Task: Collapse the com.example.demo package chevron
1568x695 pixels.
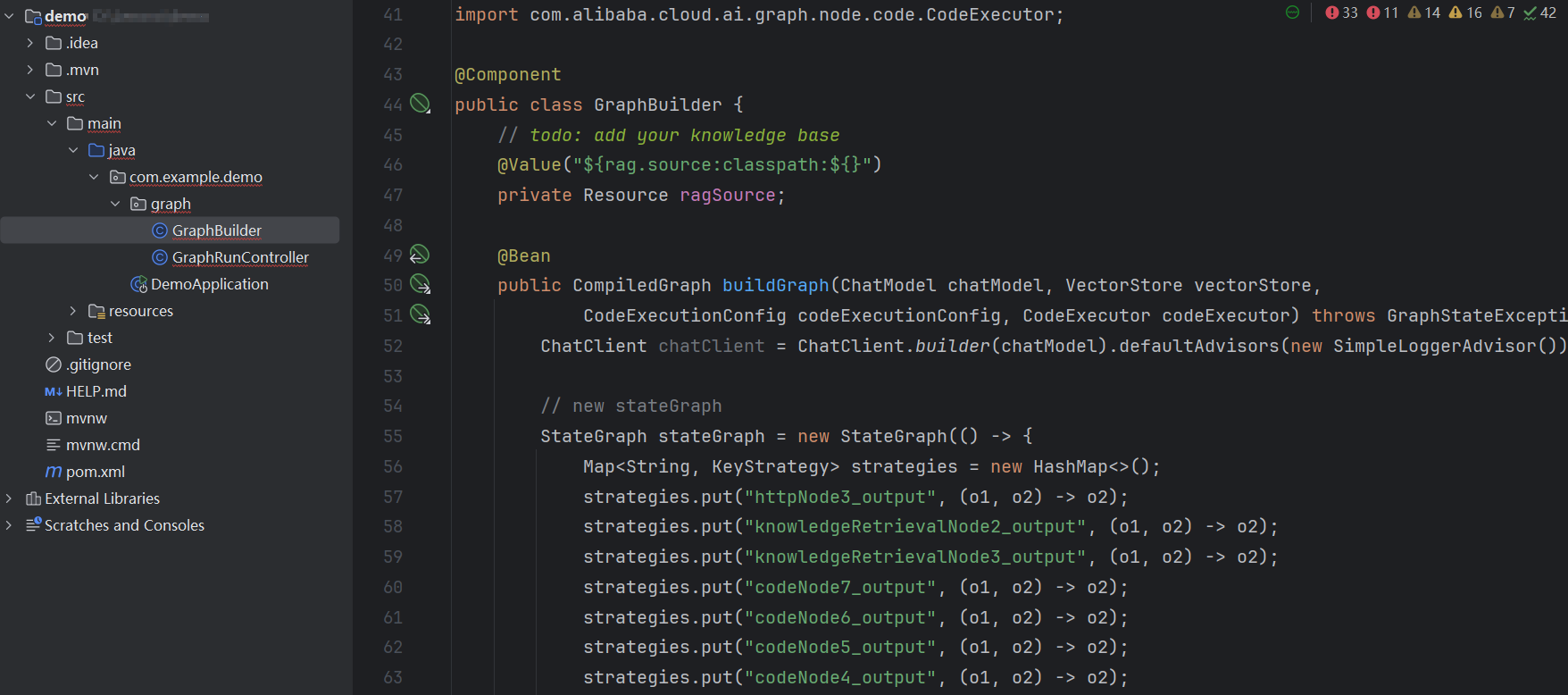Action: (x=95, y=177)
